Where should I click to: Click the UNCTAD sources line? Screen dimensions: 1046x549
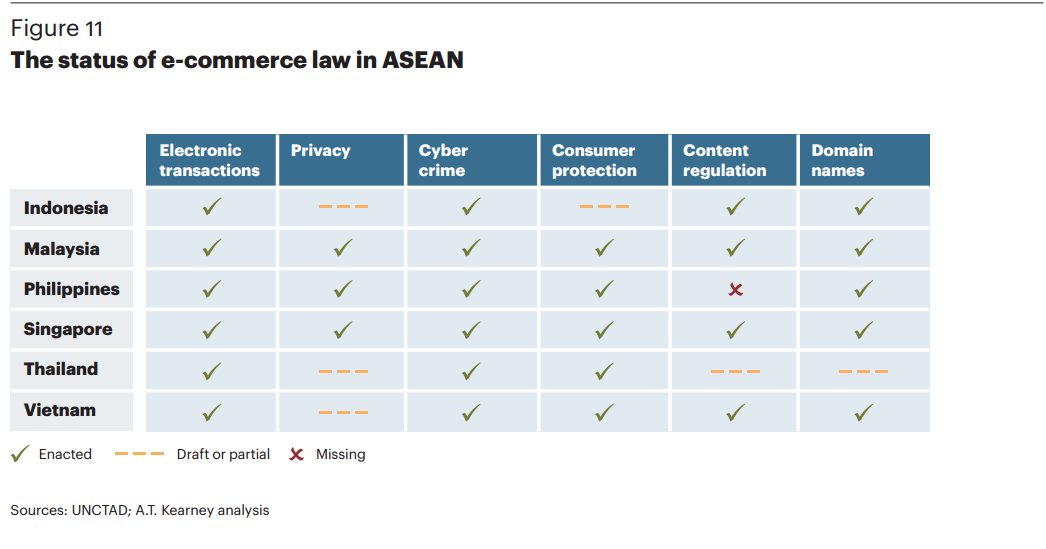coord(140,510)
